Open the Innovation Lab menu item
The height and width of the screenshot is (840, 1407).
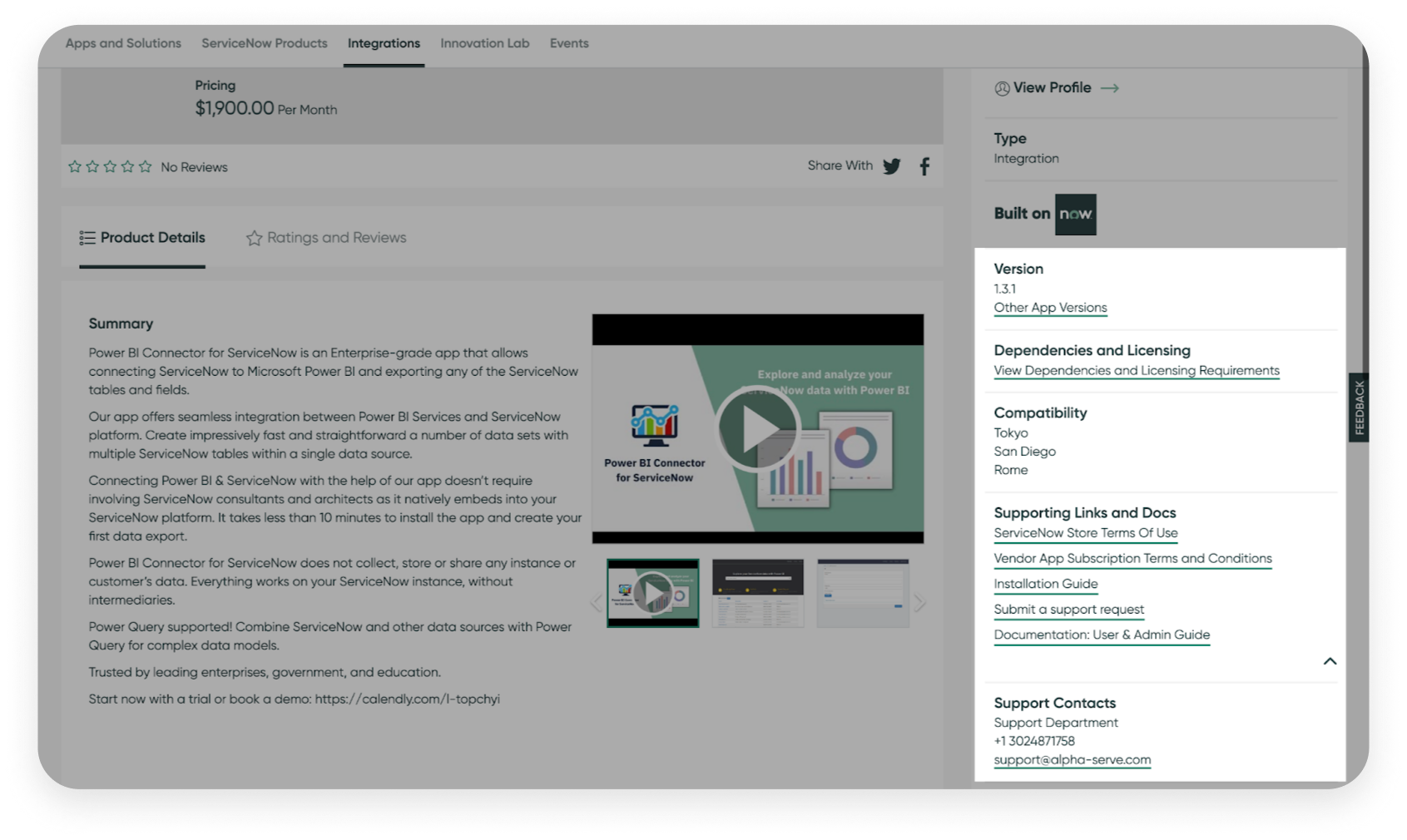coord(484,43)
